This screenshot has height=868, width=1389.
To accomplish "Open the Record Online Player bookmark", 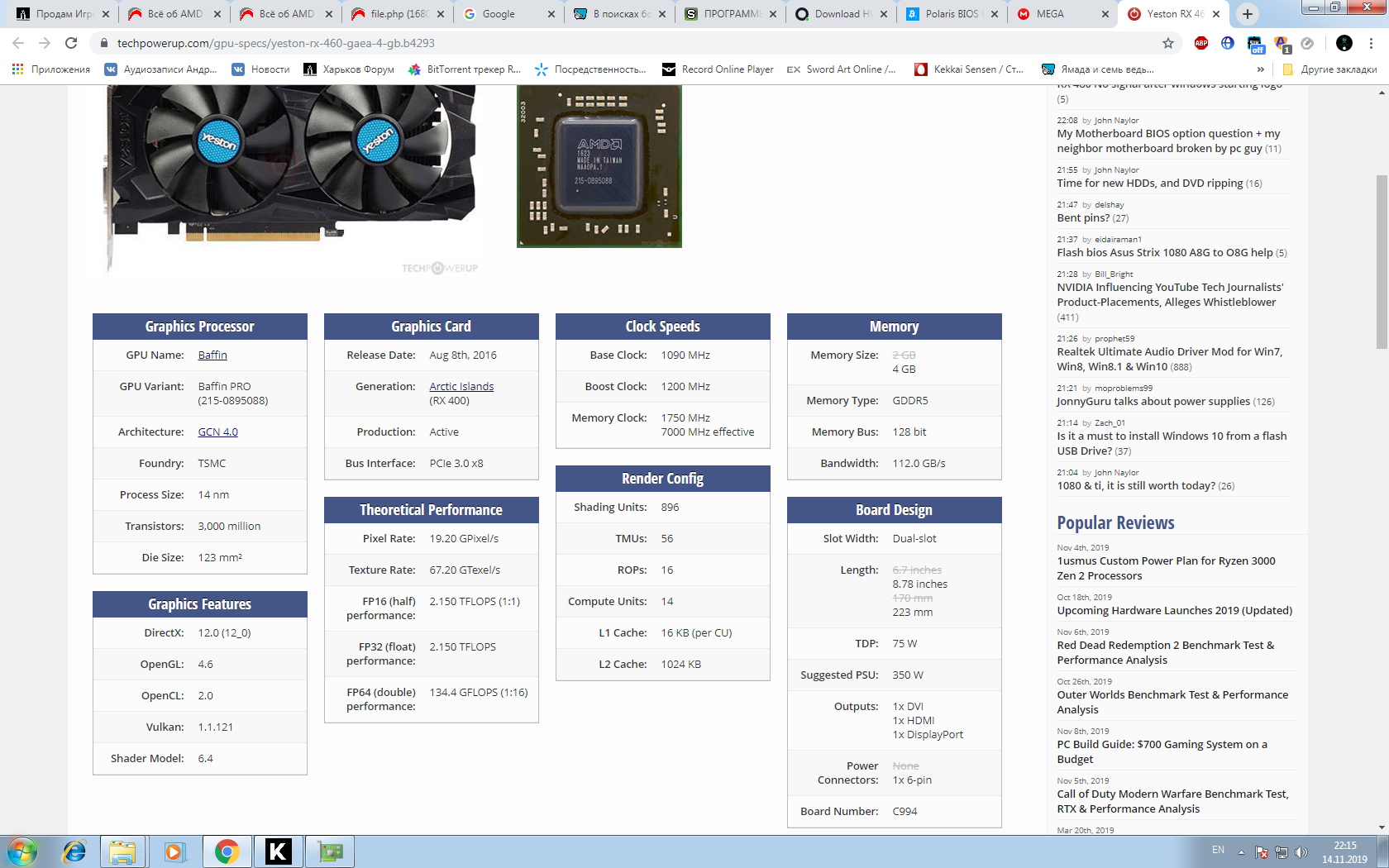I will point(718,69).
